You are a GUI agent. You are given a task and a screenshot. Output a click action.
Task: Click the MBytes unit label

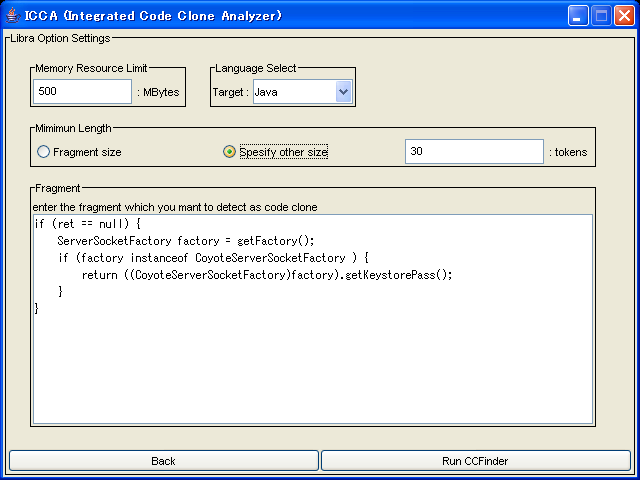158,93
